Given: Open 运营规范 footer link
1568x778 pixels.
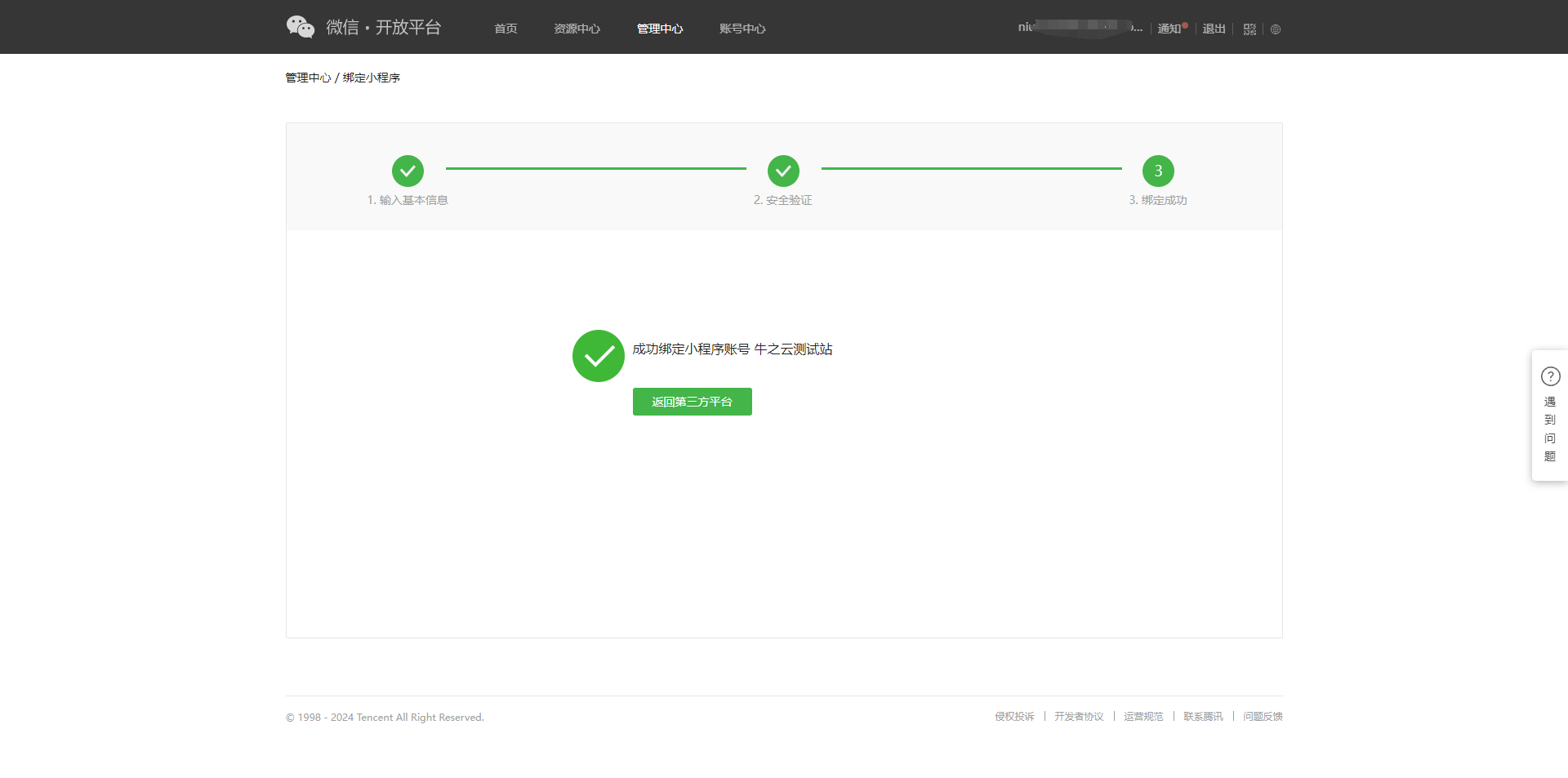Looking at the screenshot, I should coord(1143,717).
